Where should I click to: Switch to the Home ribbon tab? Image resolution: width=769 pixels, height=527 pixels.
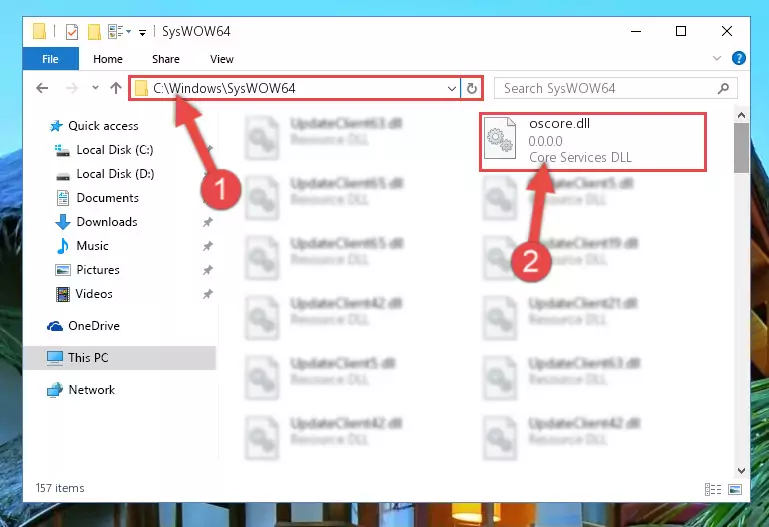(108, 59)
